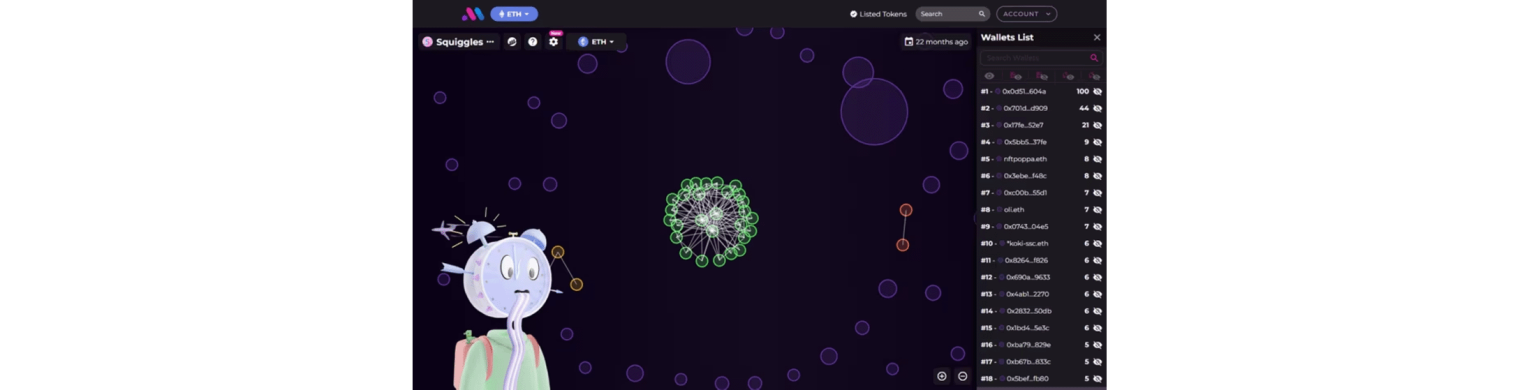The image size is (1536, 390).
Task: Open the Squiggles three-dots menu
Action: tap(490, 42)
